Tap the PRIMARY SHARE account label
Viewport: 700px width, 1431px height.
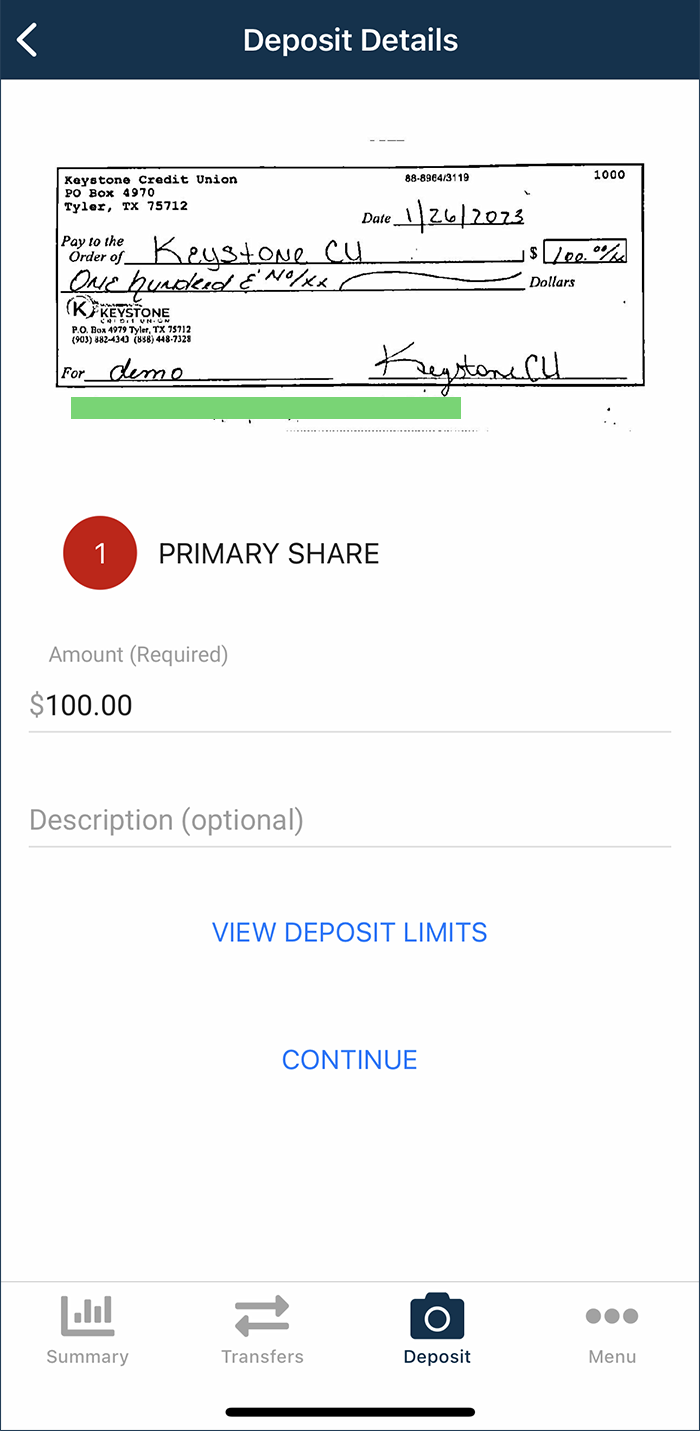click(269, 554)
